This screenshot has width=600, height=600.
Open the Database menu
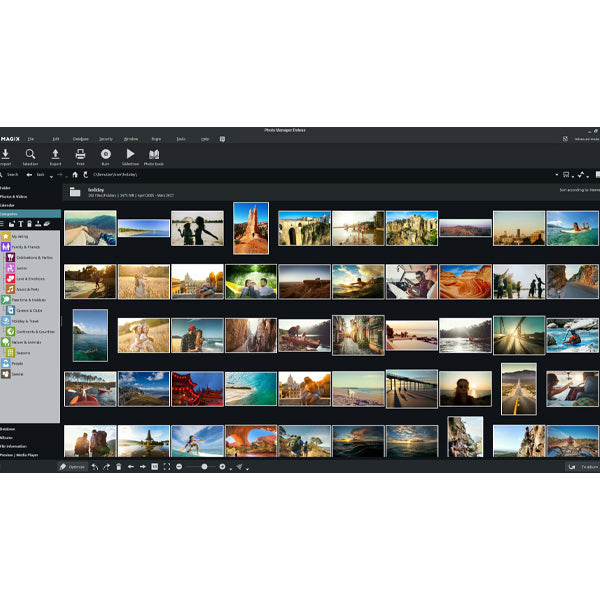click(x=81, y=139)
